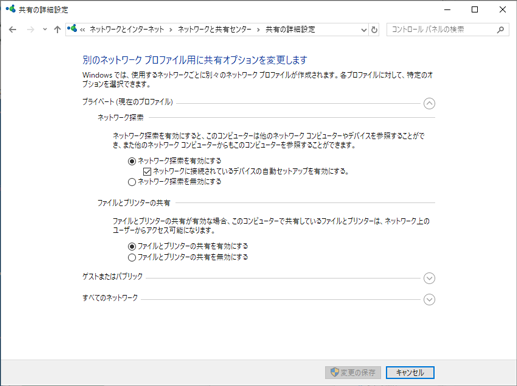Click the forward navigation arrow
Viewport: 517px width, 386px height.
click(31, 30)
